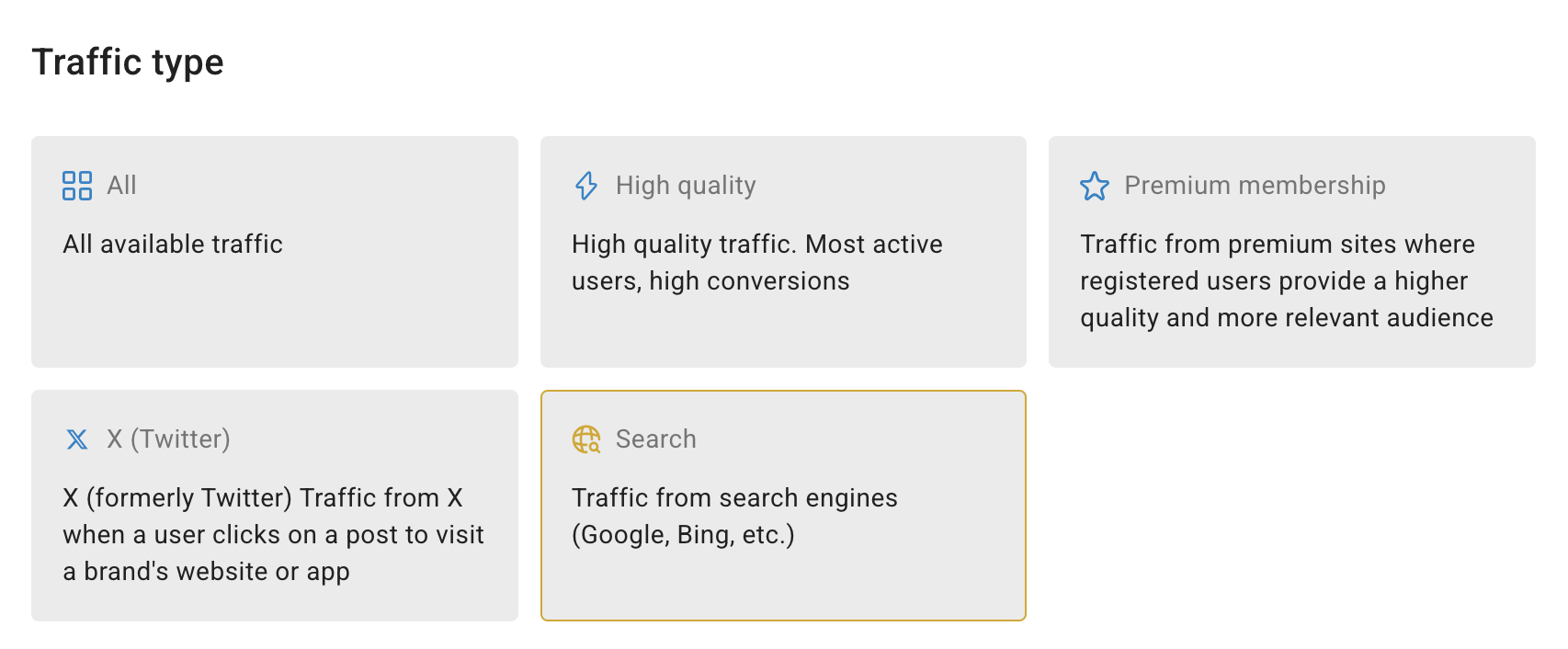
Task: Click the lightning bolt High quality icon
Action: [586, 186]
